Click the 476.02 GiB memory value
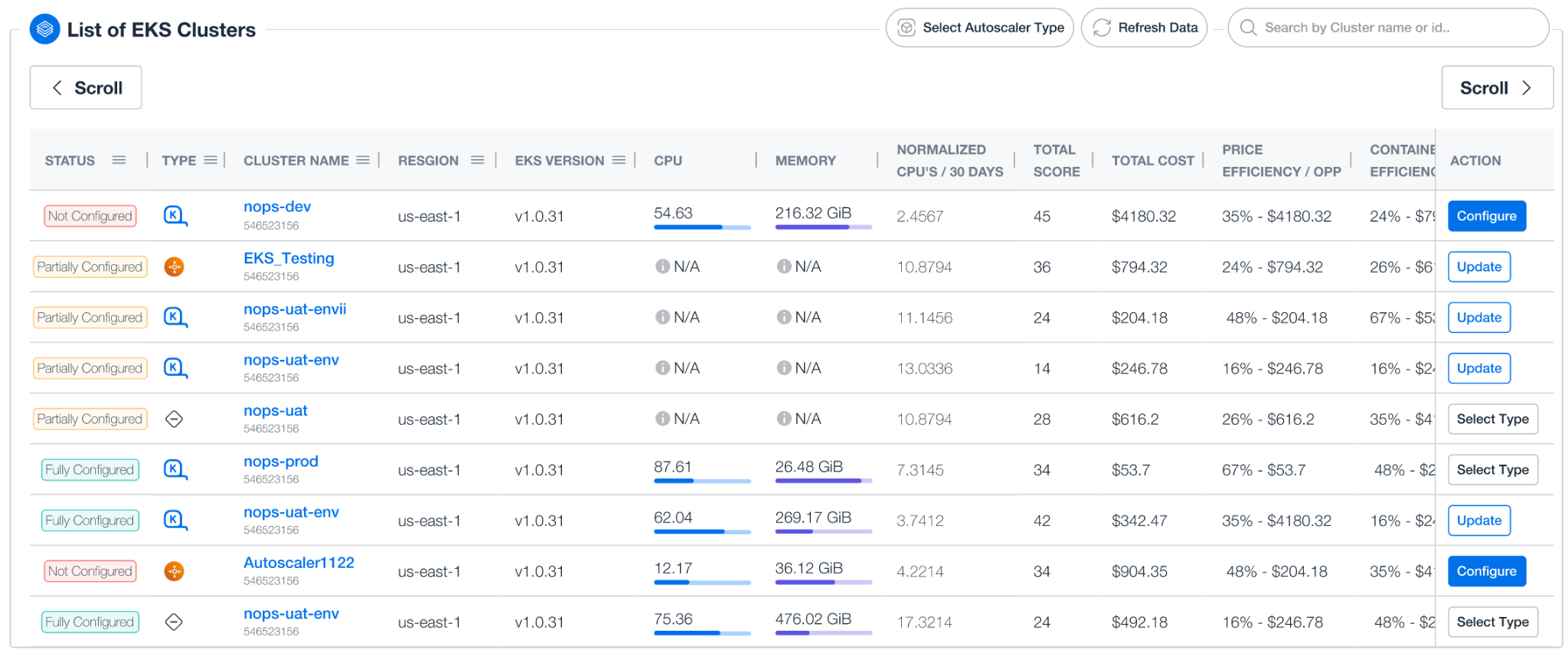The height and width of the screenshot is (656, 1568). pyautogui.click(x=813, y=618)
